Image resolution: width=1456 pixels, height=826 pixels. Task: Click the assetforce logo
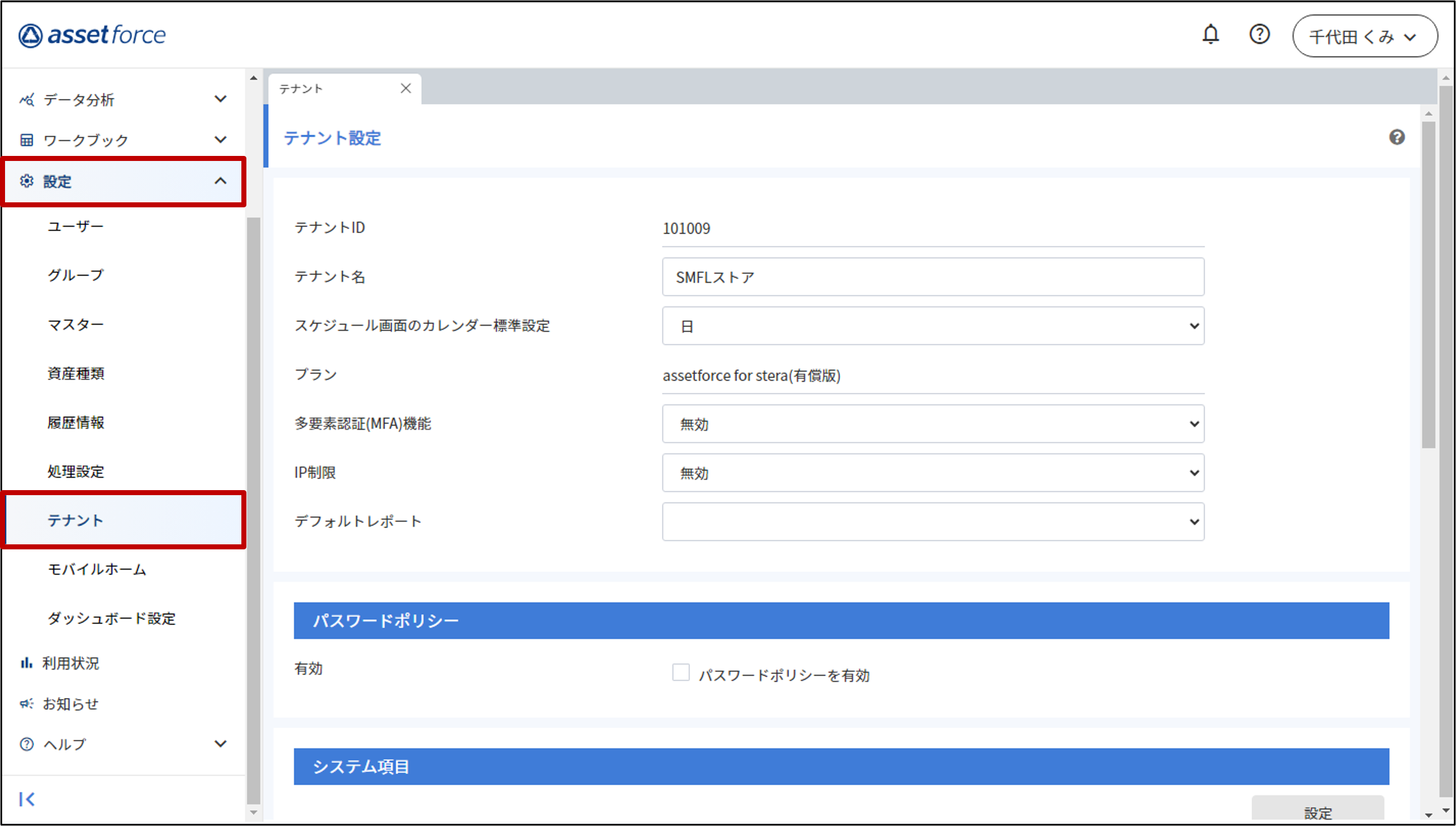coord(92,35)
